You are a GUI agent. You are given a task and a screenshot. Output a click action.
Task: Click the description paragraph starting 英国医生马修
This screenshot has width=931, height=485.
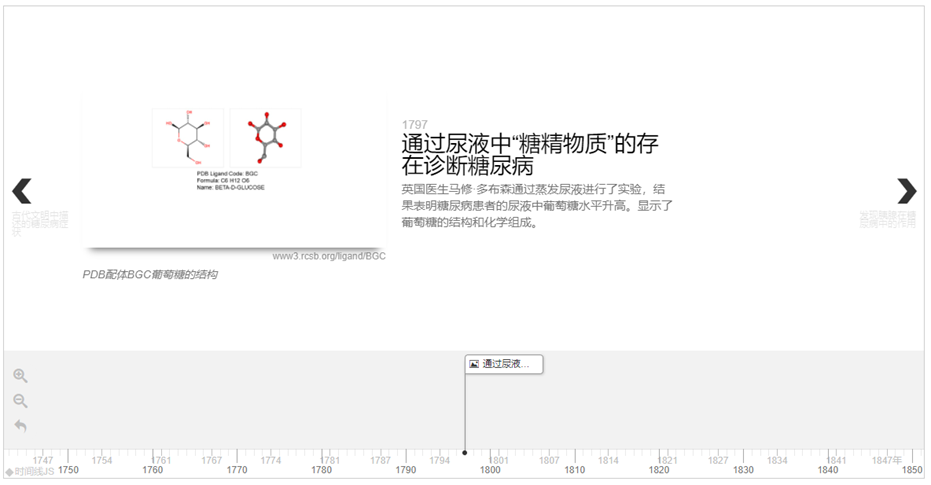pos(537,206)
